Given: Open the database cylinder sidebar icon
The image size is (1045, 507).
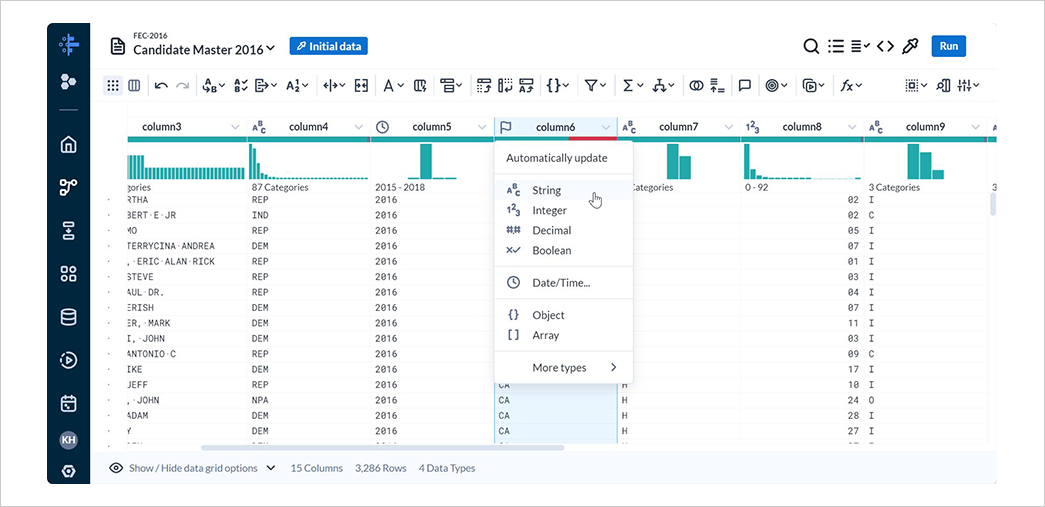Looking at the screenshot, I should tap(68, 317).
